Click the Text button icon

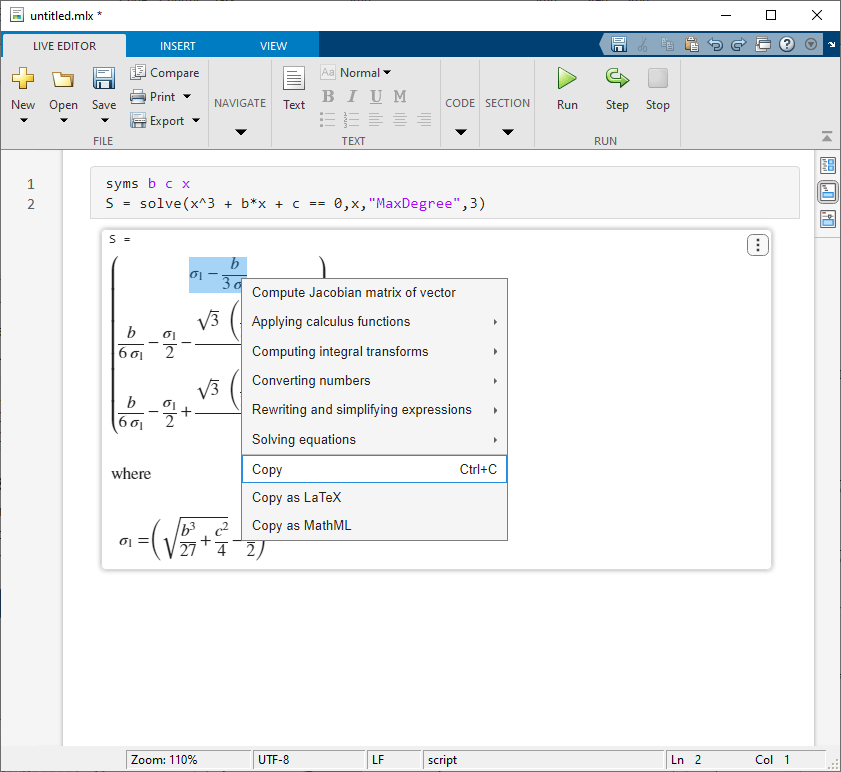pyautogui.click(x=293, y=79)
